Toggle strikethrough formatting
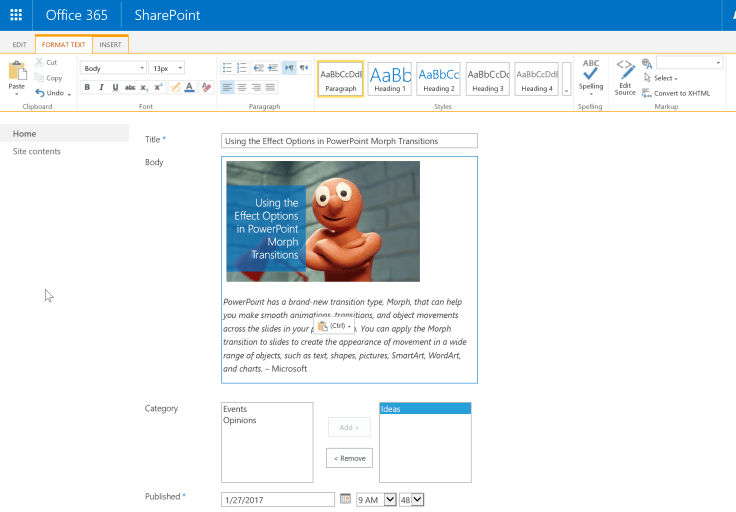Image resolution: width=736 pixels, height=512 pixels. click(130, 87)
